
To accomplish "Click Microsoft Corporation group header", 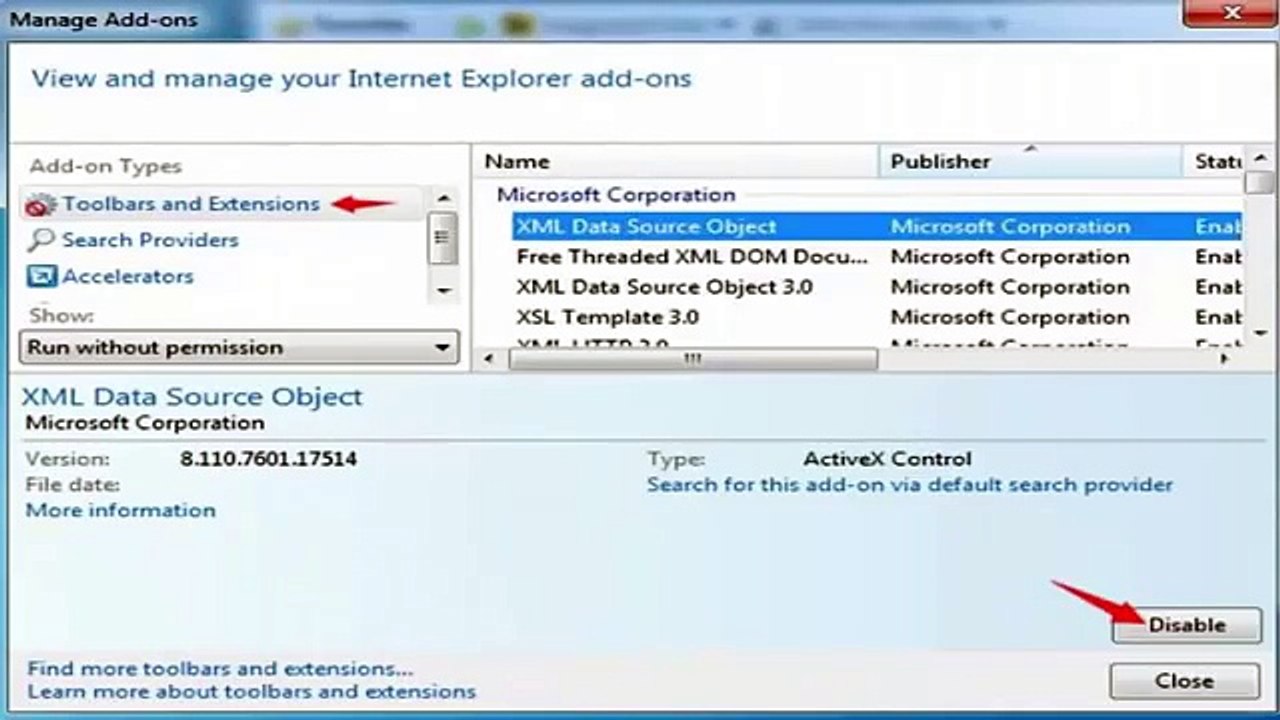I will click(616, 195).
